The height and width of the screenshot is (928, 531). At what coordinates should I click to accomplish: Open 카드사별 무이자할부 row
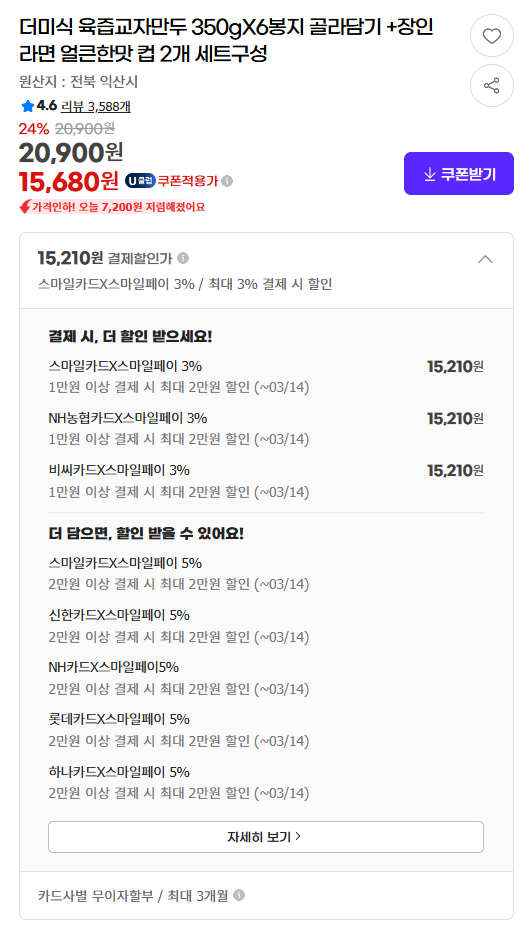(x=266, y=895)
